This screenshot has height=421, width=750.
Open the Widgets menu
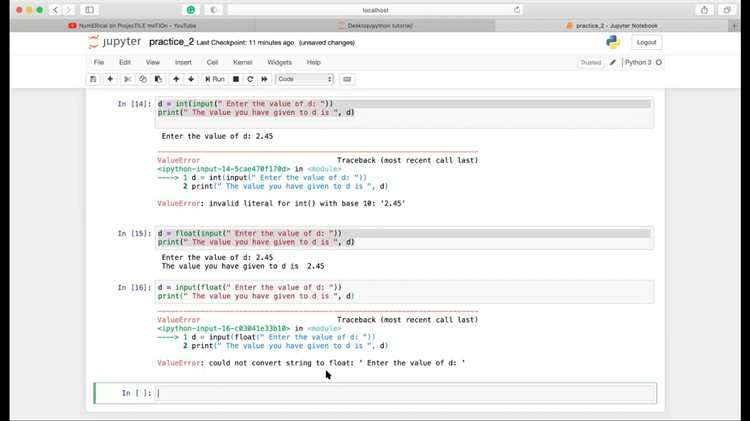tap(279, 62)
